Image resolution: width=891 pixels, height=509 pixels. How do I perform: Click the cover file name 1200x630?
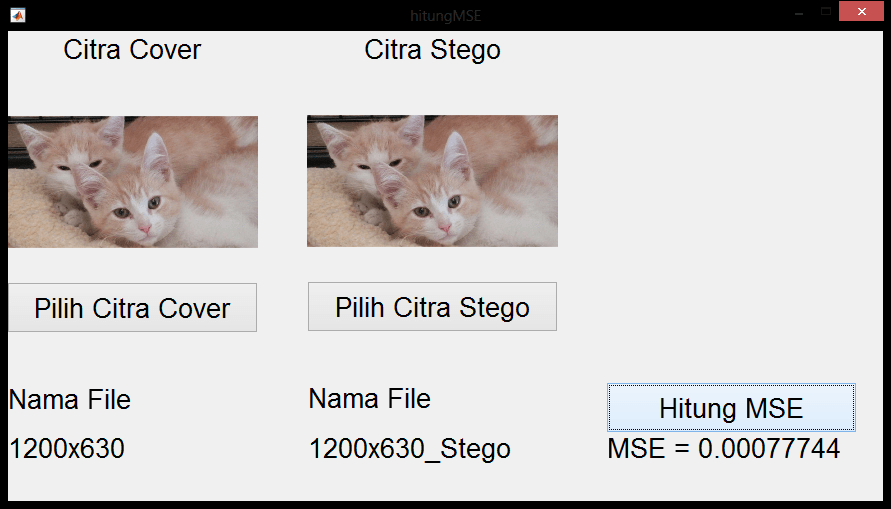point(67,449)
